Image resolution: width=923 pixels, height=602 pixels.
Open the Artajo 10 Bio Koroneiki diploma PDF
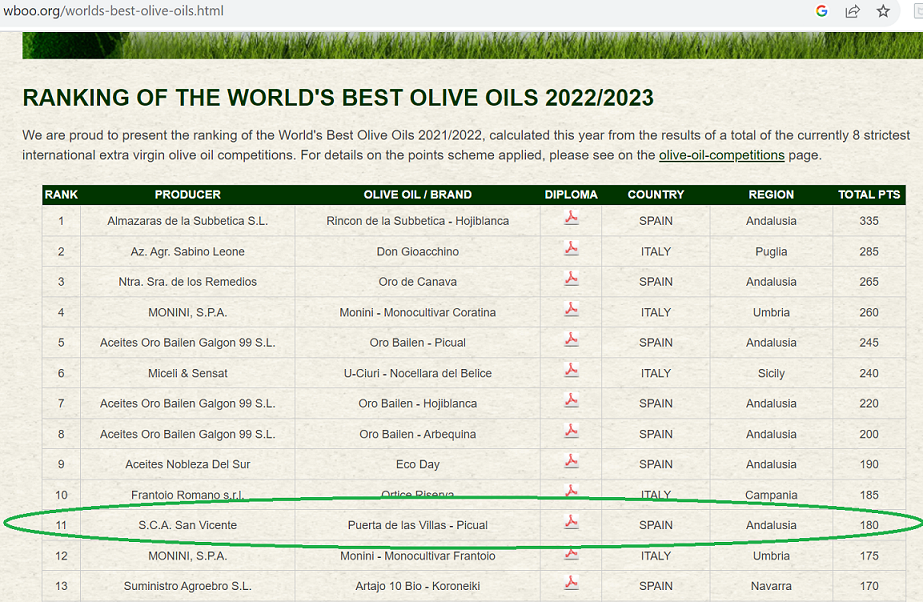pos(571,583)
